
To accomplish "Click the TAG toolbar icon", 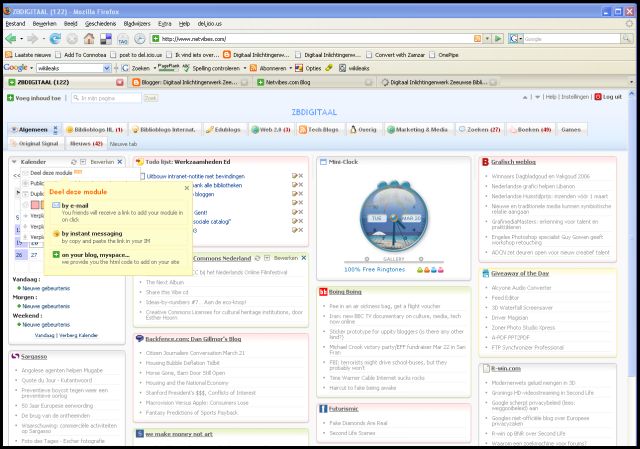I will [122, 39].
